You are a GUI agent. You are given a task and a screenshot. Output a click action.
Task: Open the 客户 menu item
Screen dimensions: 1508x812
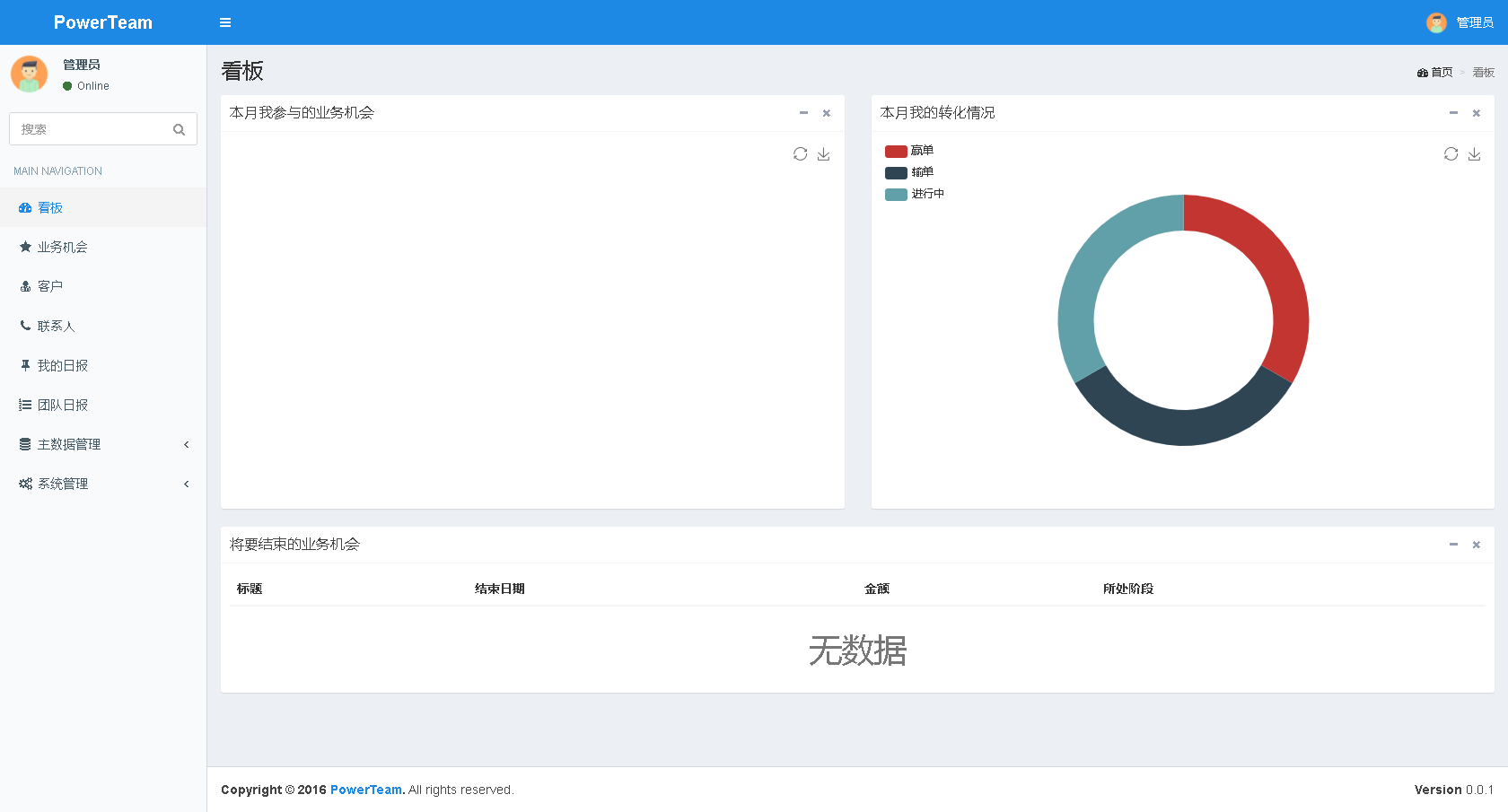pyautogui.click(x=103, y=286)
